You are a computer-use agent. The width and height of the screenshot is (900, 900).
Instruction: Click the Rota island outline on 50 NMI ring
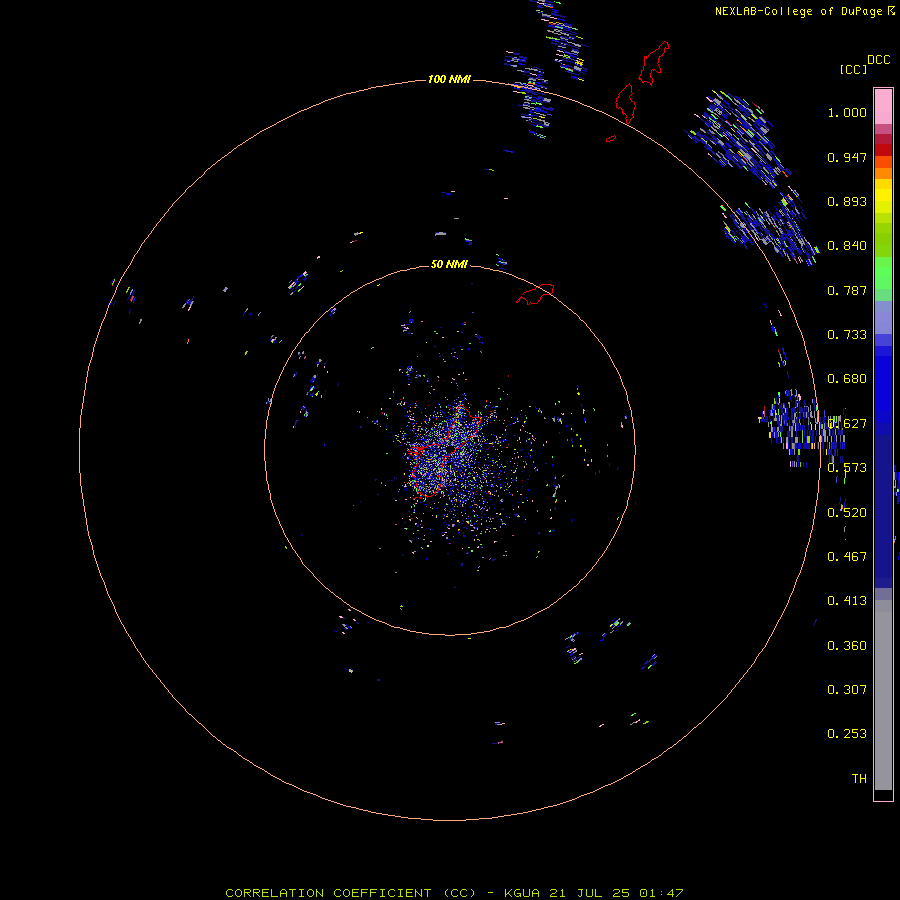coord(536,293)
